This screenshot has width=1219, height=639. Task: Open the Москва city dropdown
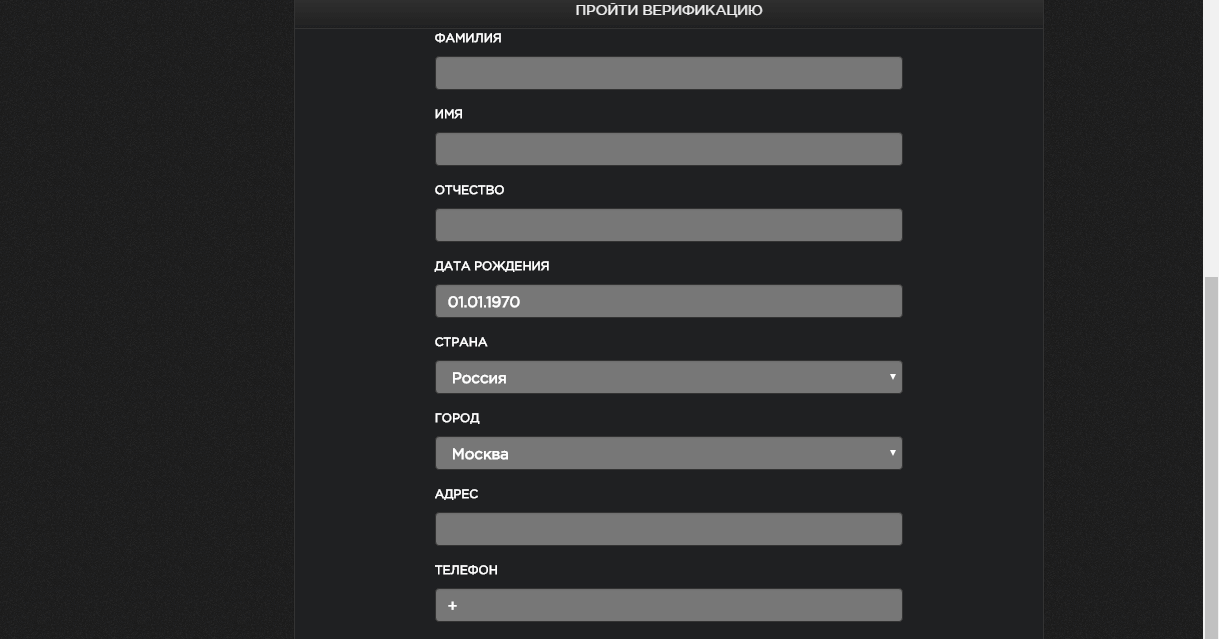click(668, 453)
